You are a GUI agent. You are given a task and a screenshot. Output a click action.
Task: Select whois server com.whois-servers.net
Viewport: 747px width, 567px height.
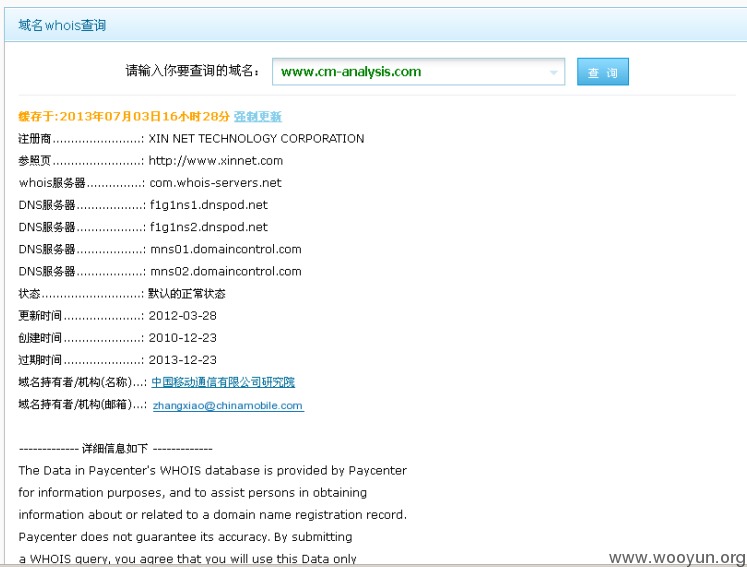215,183
